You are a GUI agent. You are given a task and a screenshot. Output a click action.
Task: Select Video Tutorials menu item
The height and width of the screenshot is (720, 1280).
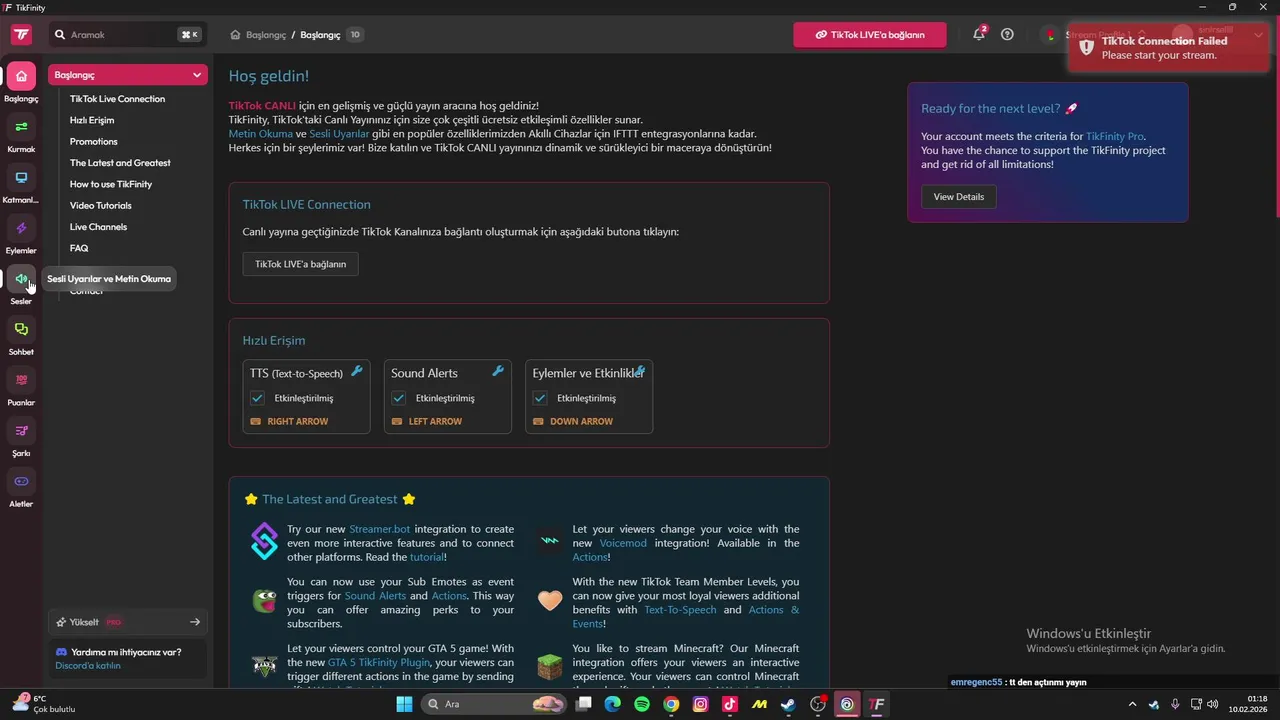(x=101, y=205)
